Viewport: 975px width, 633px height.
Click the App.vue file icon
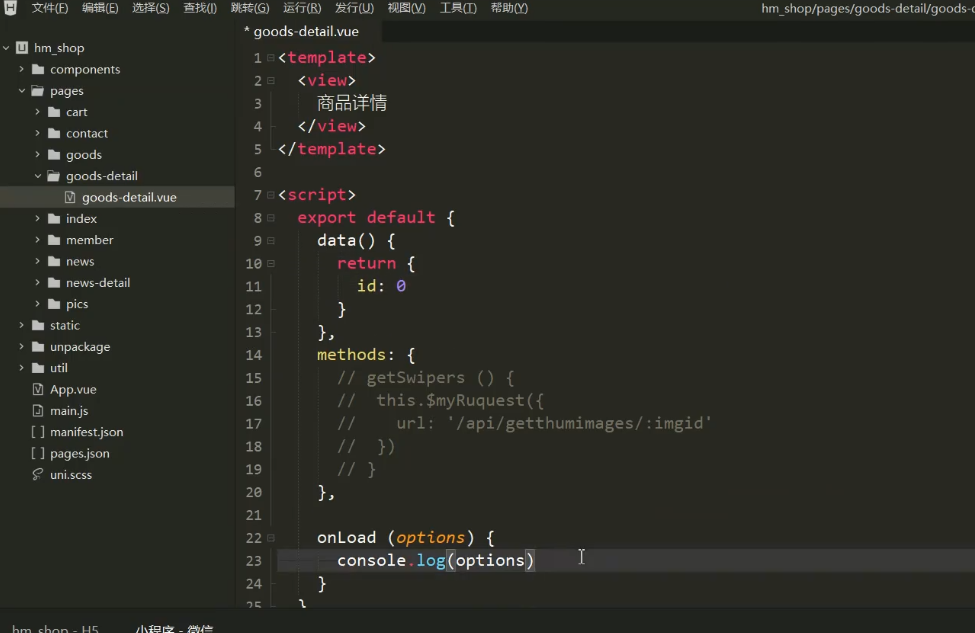(x=38, y=389)
